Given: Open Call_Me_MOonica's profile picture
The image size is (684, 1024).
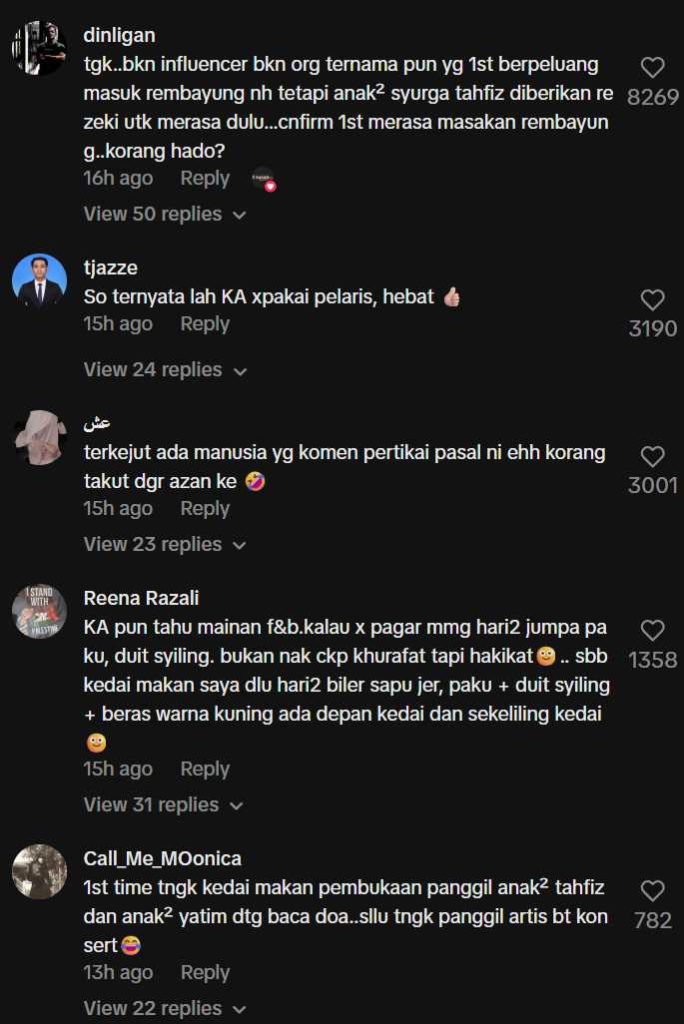Looking at the screenshot, I should click(40, 871).
